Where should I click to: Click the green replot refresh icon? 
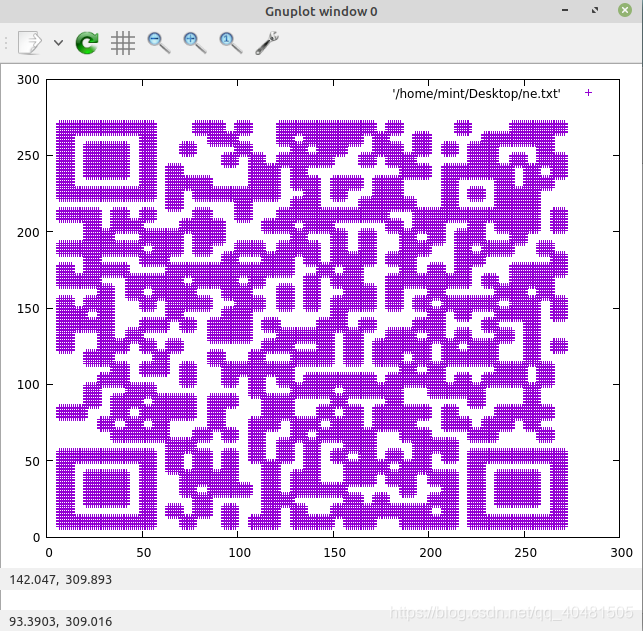click(87, 43)
